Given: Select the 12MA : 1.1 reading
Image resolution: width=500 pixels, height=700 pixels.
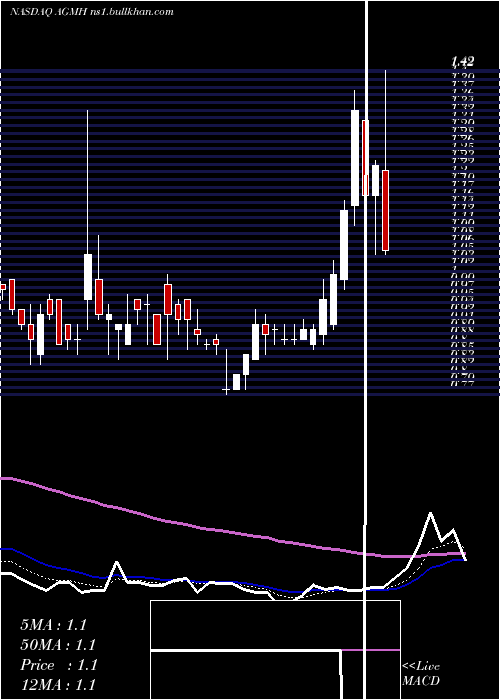Looking at the screenshot, I should tap(58, 685).
